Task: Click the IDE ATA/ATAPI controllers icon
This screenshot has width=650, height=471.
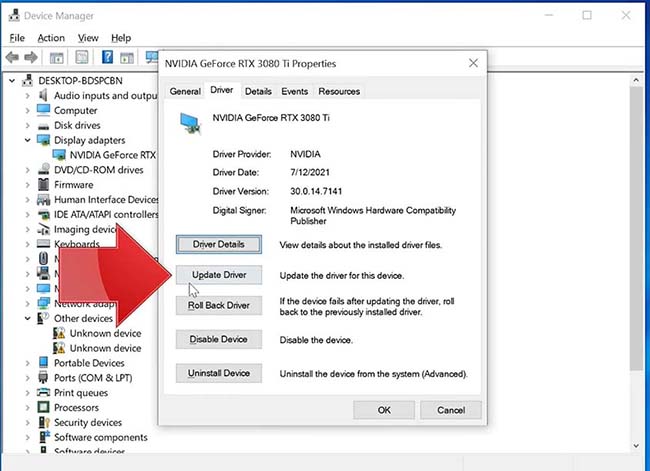Action: pos(43,214)
